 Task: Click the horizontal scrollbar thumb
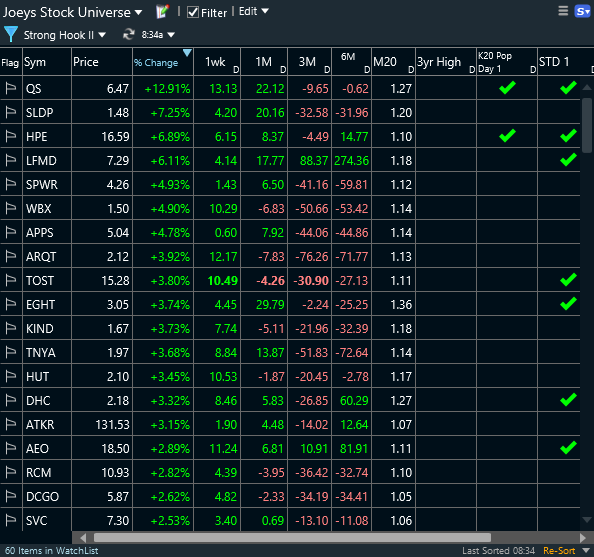pos(292,538)
